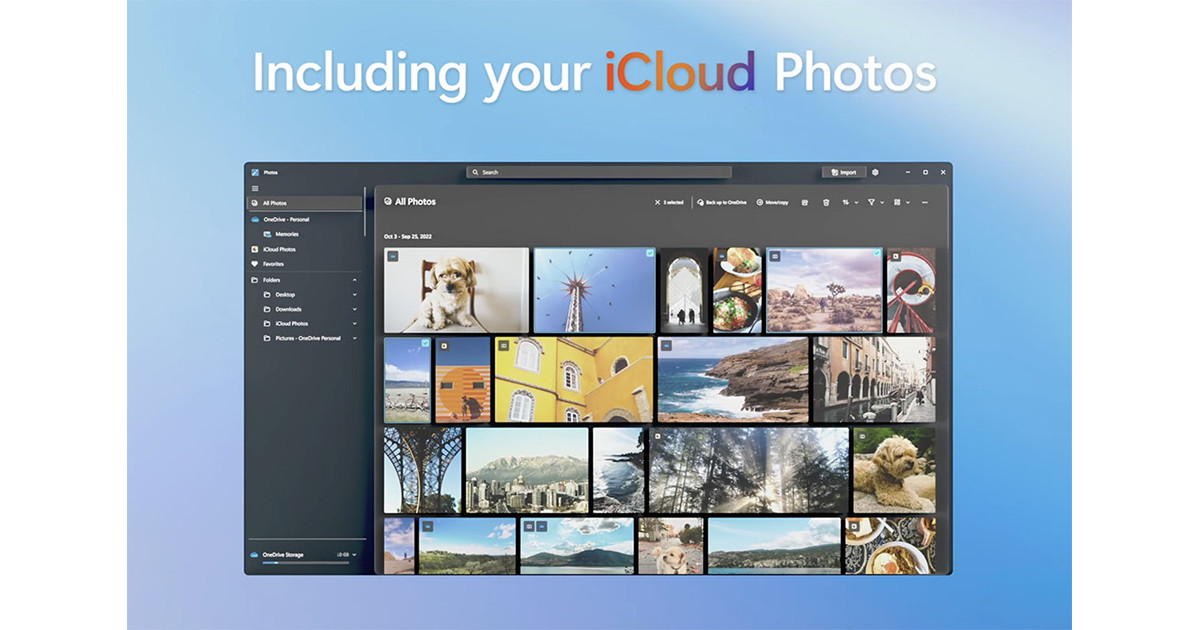Open the fluffy dog lying down photo
The image size is (1200, 630).
pyautogui.click(x=894, y=470)
